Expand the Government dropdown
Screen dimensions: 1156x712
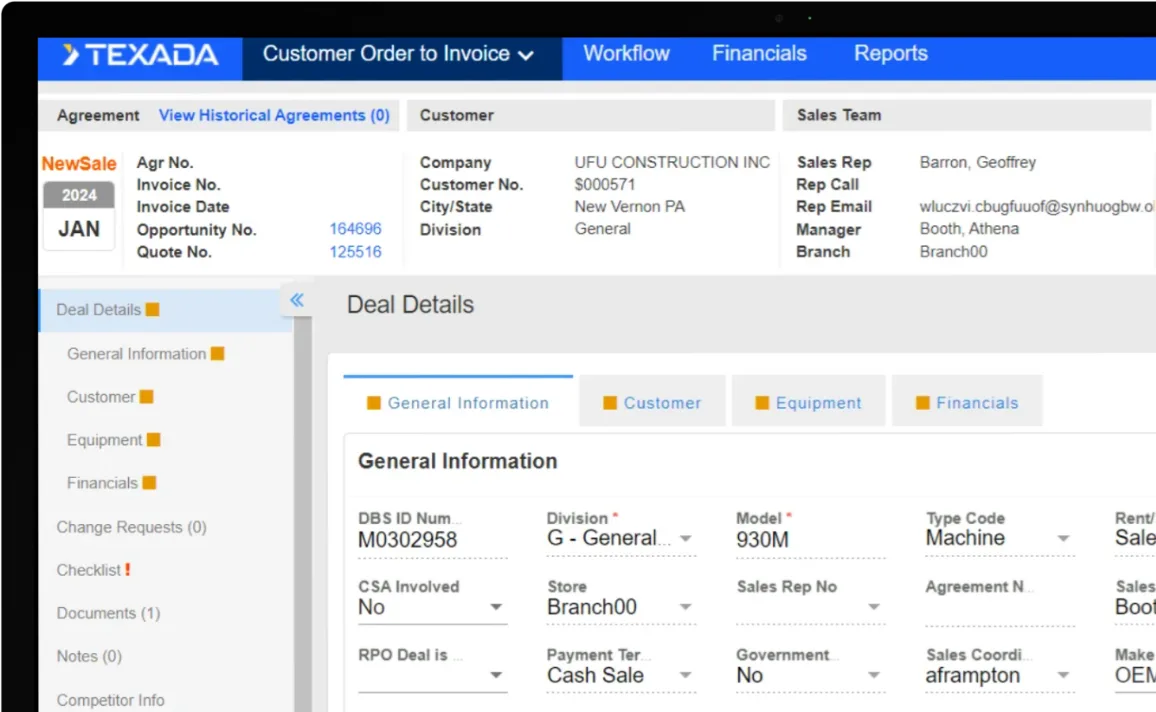click(x=874, y=675)
